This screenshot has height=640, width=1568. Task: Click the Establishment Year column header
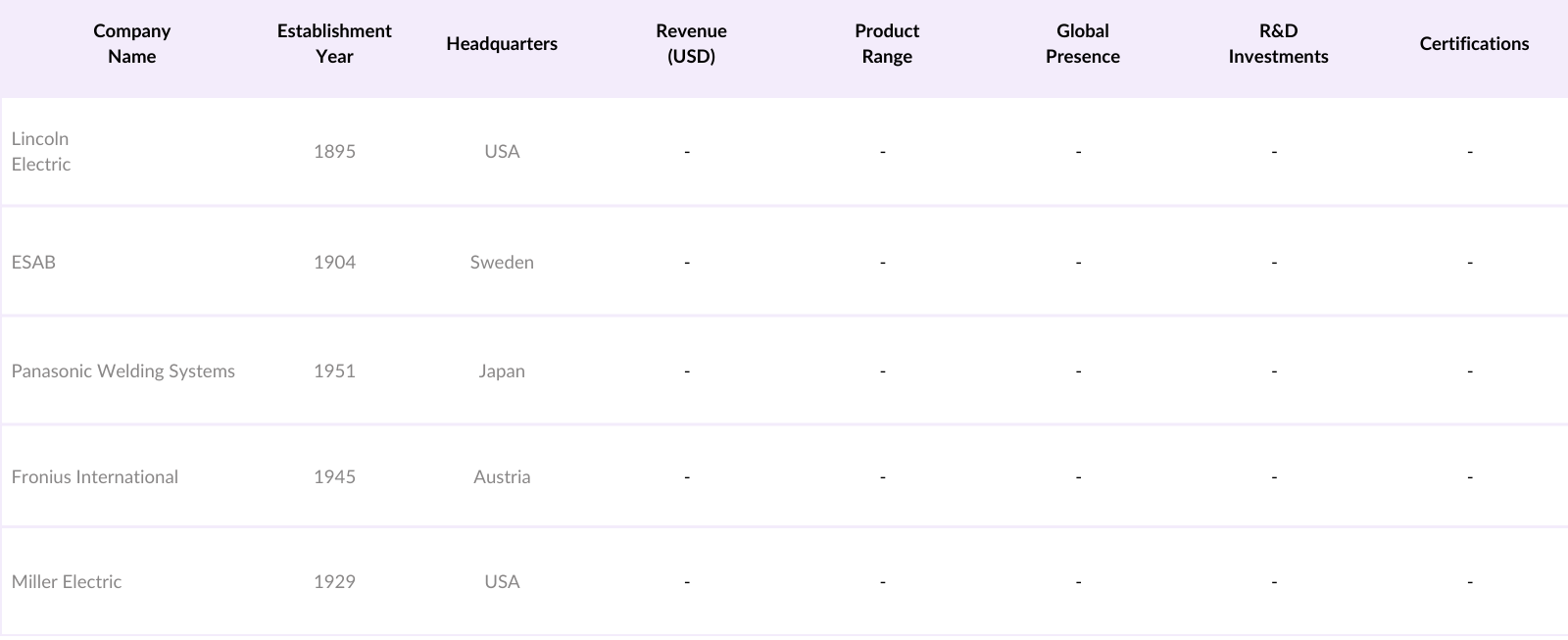pos(334,44)
